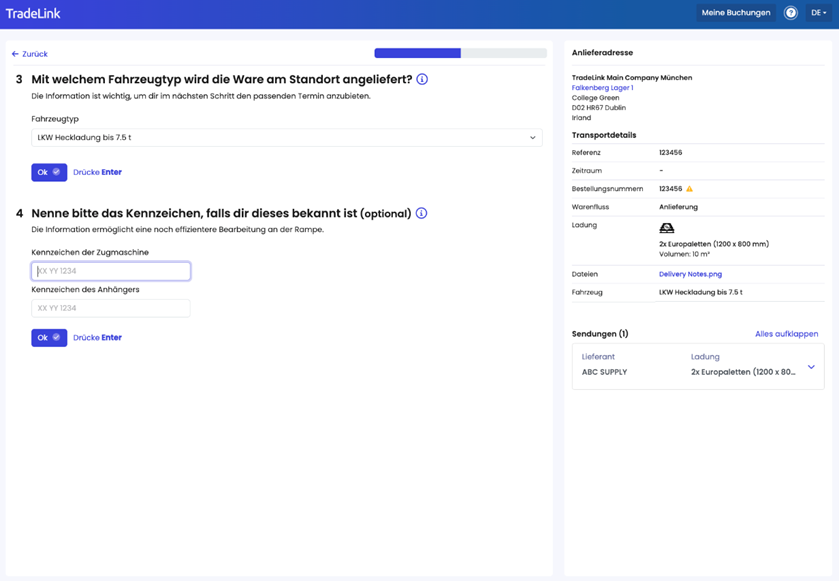The width and height of the screenshot is (839, 581).
Task: Expand the ABC SUPPLY shipment chevron
Action: coord(811,367)
